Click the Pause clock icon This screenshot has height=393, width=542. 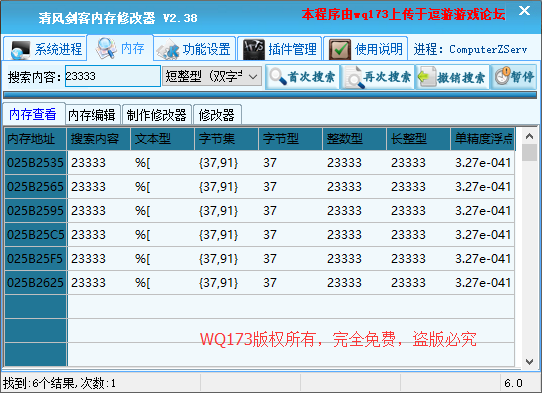[x=502, y=76]
